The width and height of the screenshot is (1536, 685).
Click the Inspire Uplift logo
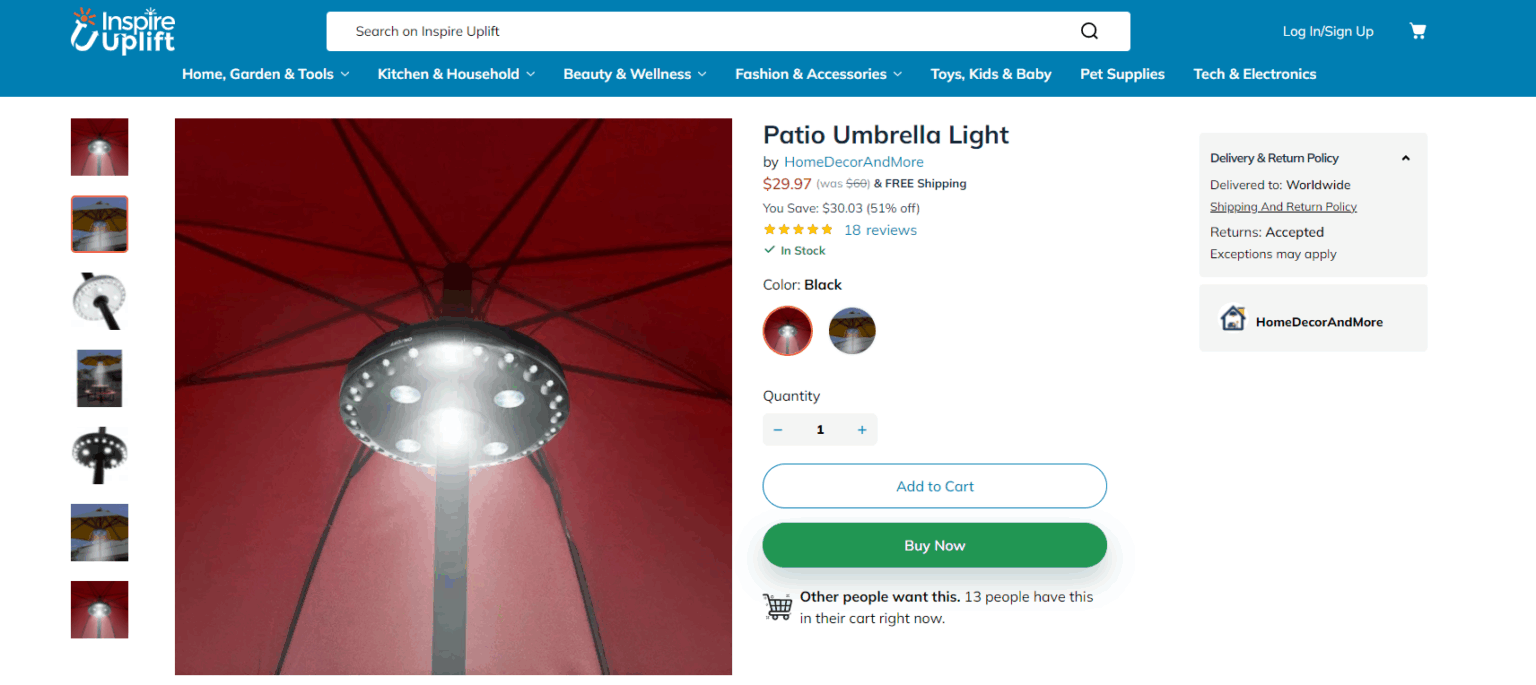[122, 30]
